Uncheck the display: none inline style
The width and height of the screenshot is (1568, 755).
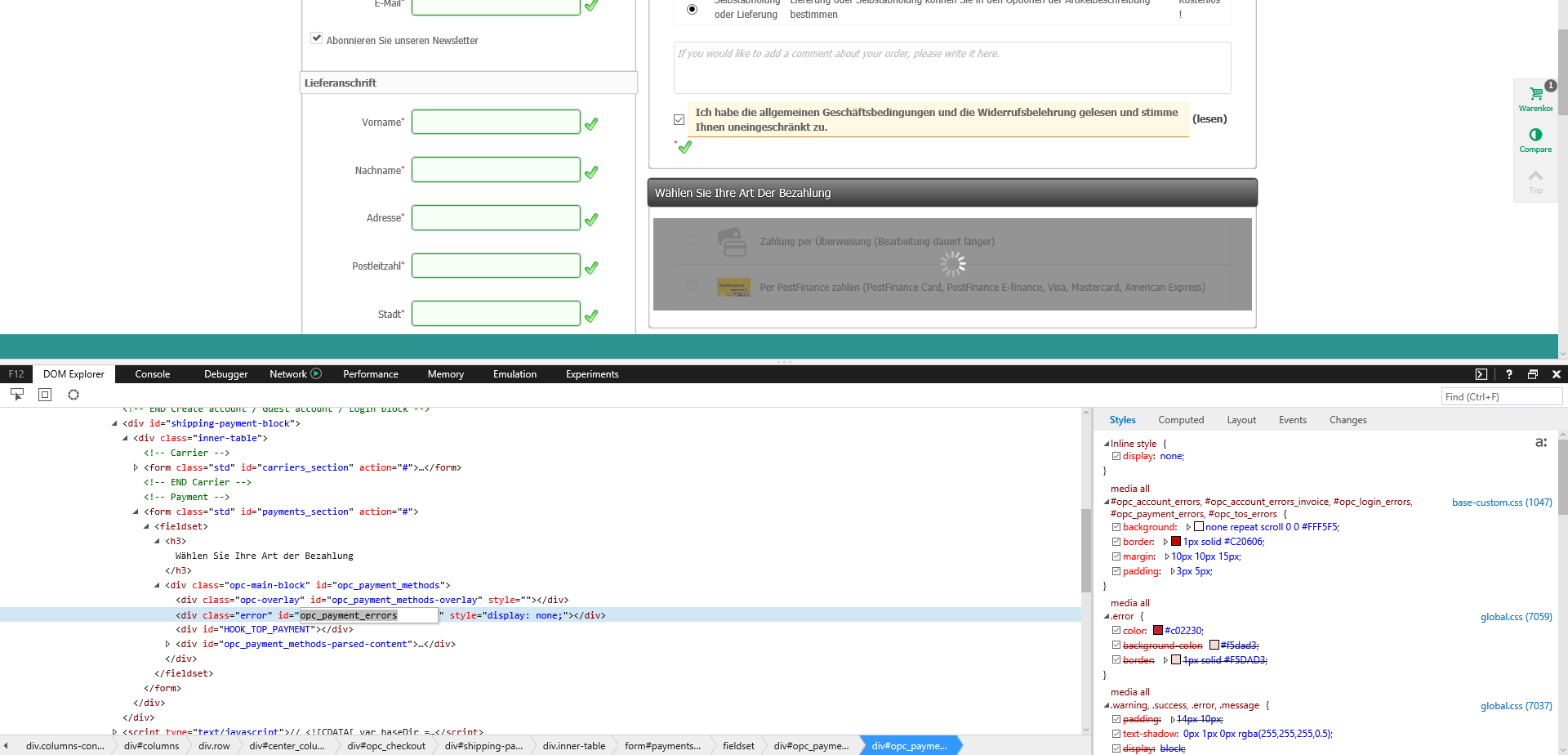coord(1116,456)
